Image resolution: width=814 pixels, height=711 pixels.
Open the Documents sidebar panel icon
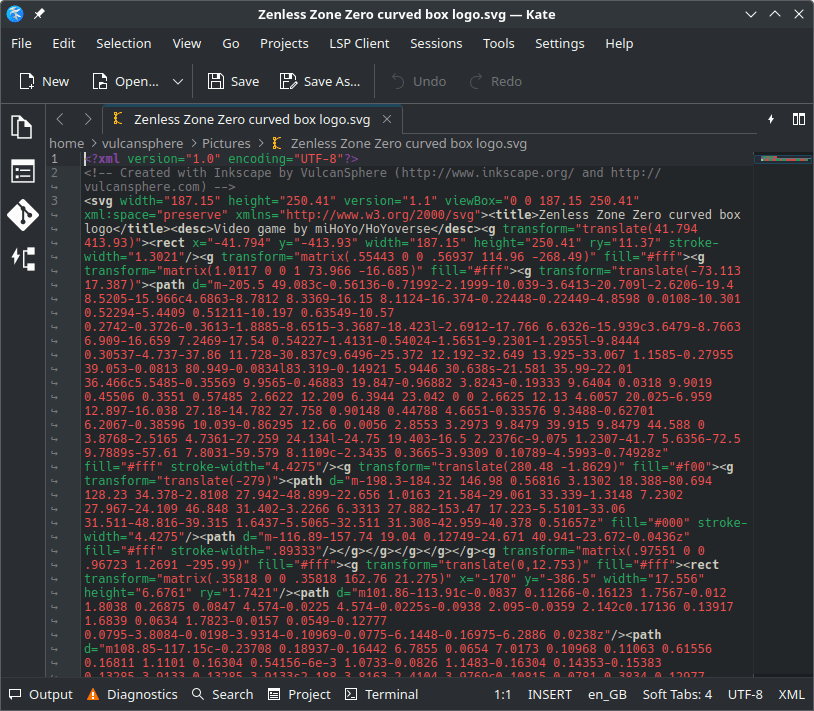point(21,127)
